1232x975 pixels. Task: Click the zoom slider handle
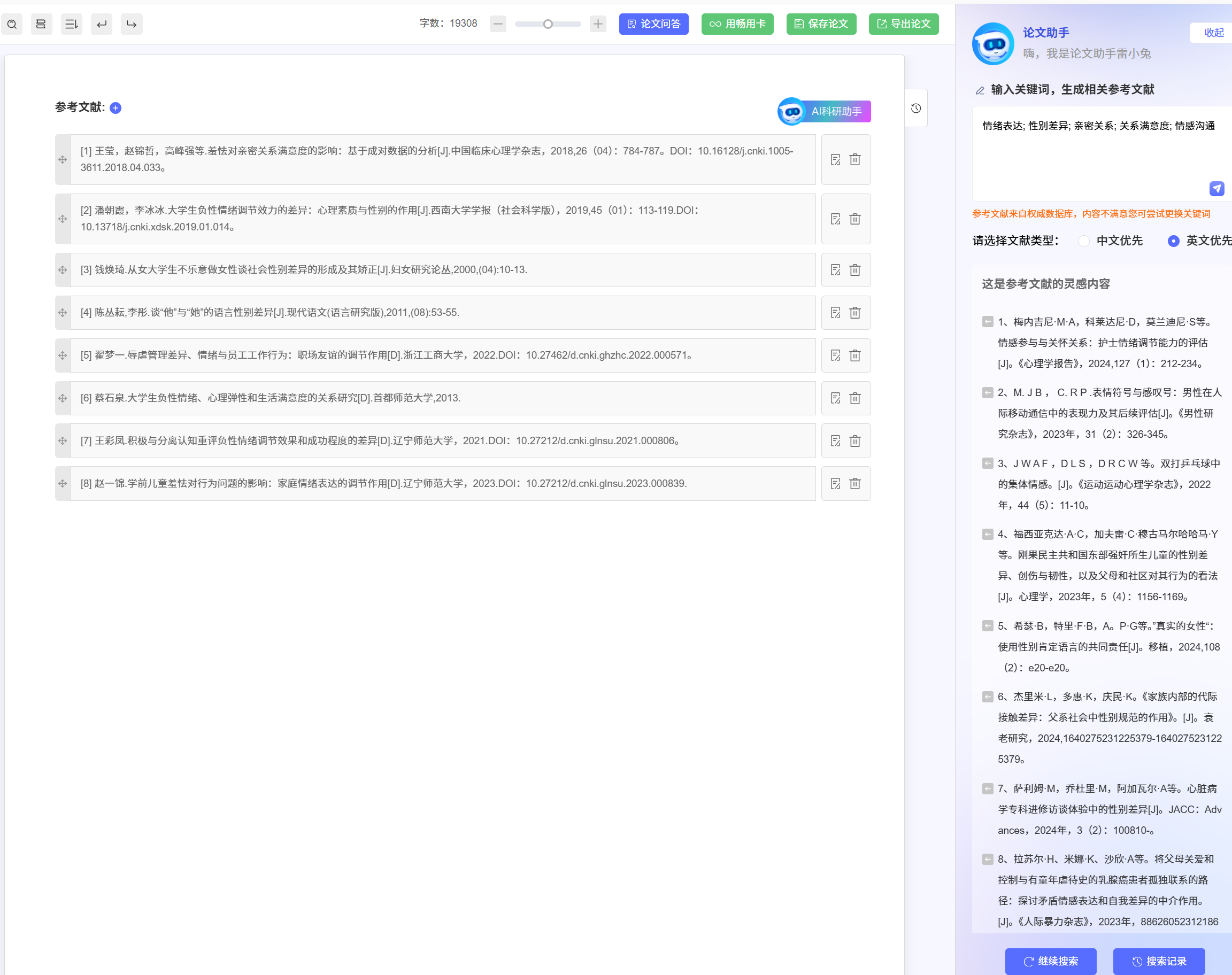[x=548, y=24]
